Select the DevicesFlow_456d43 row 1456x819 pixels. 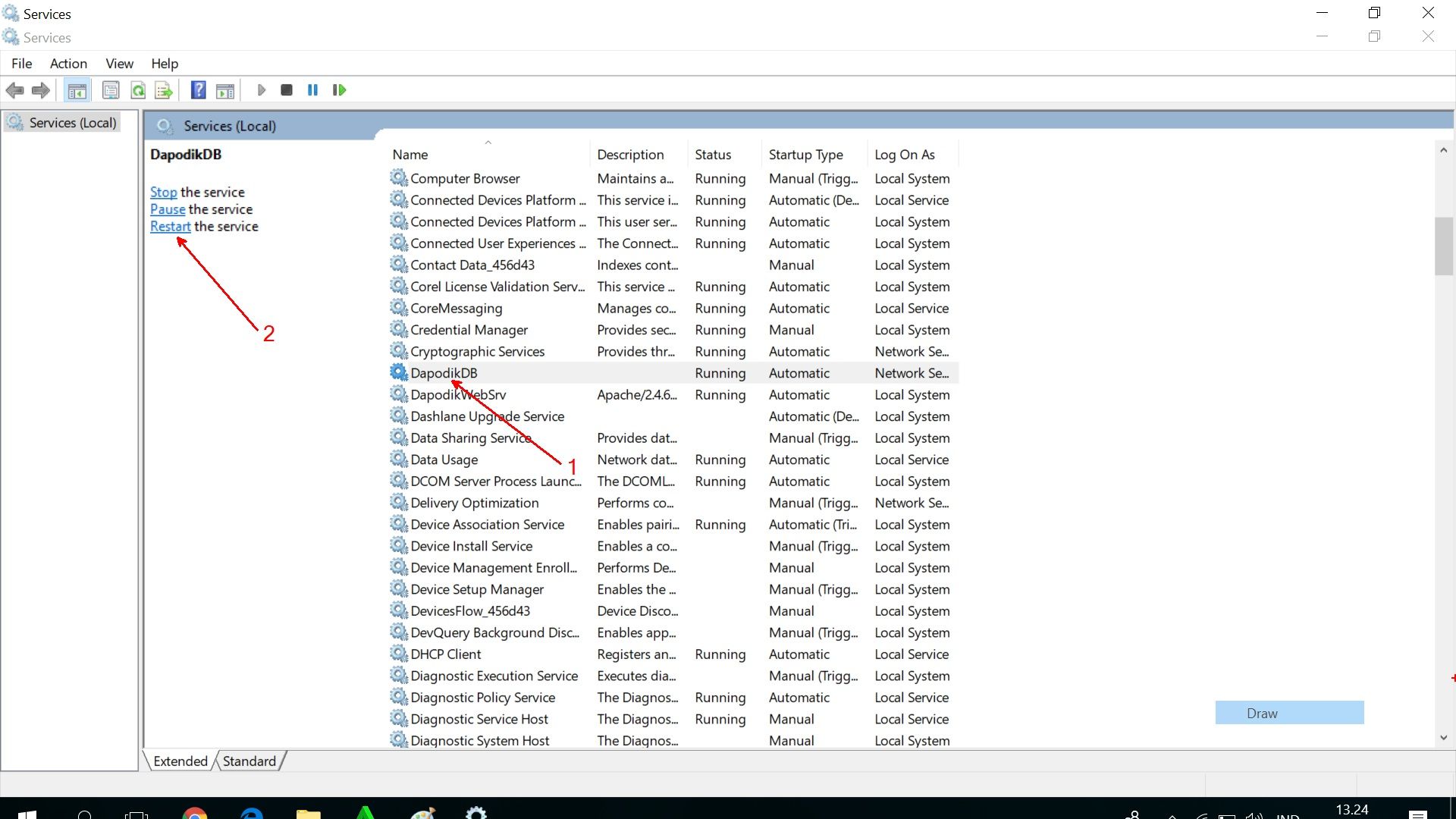673,610
